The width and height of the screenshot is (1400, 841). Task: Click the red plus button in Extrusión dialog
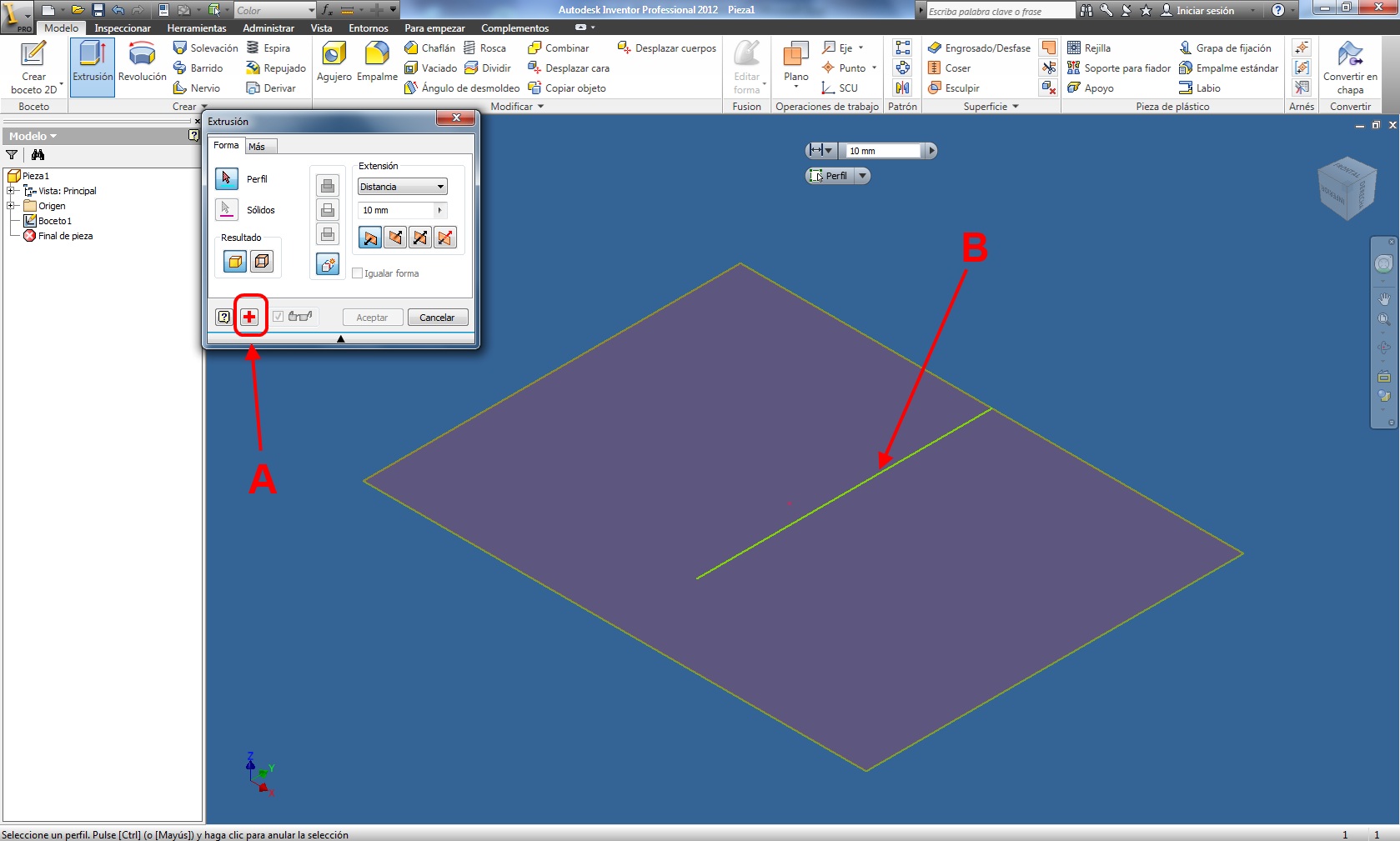pyautogui.click(x=249, y=317)
